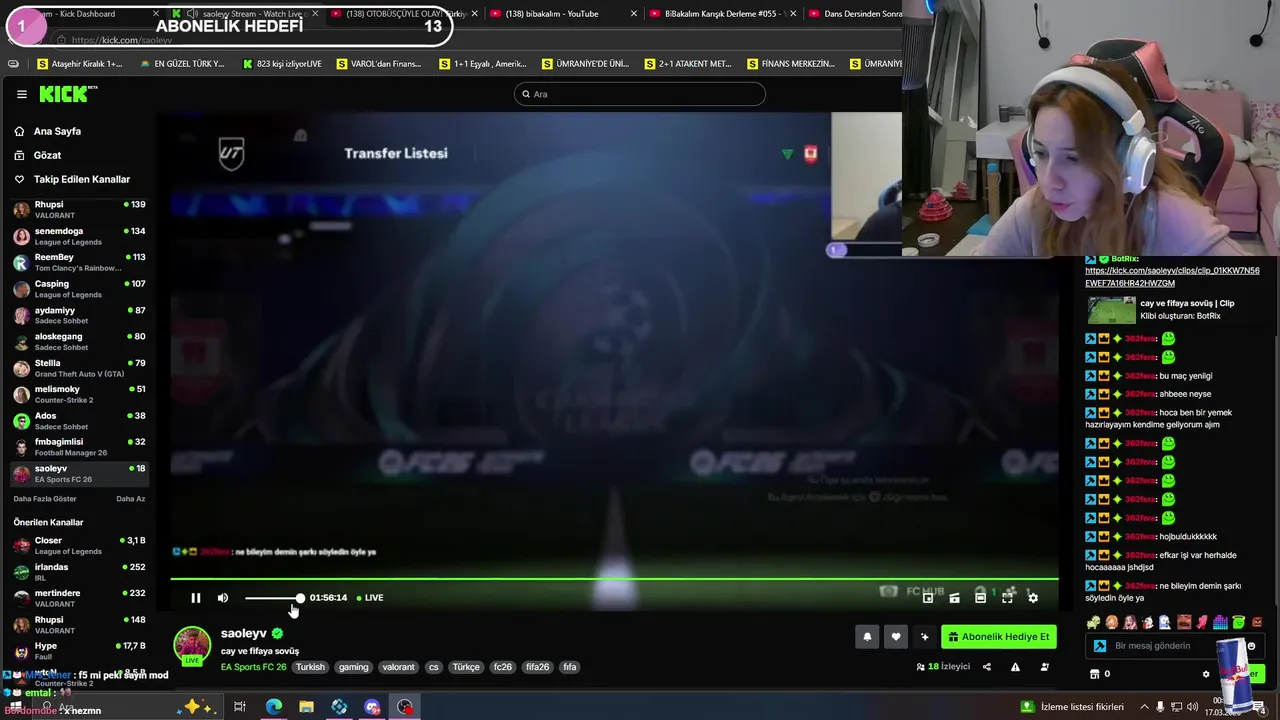Jump to LIVE indicator
The width and height of the screenshot is (1280, 720).
pos(370,598)
